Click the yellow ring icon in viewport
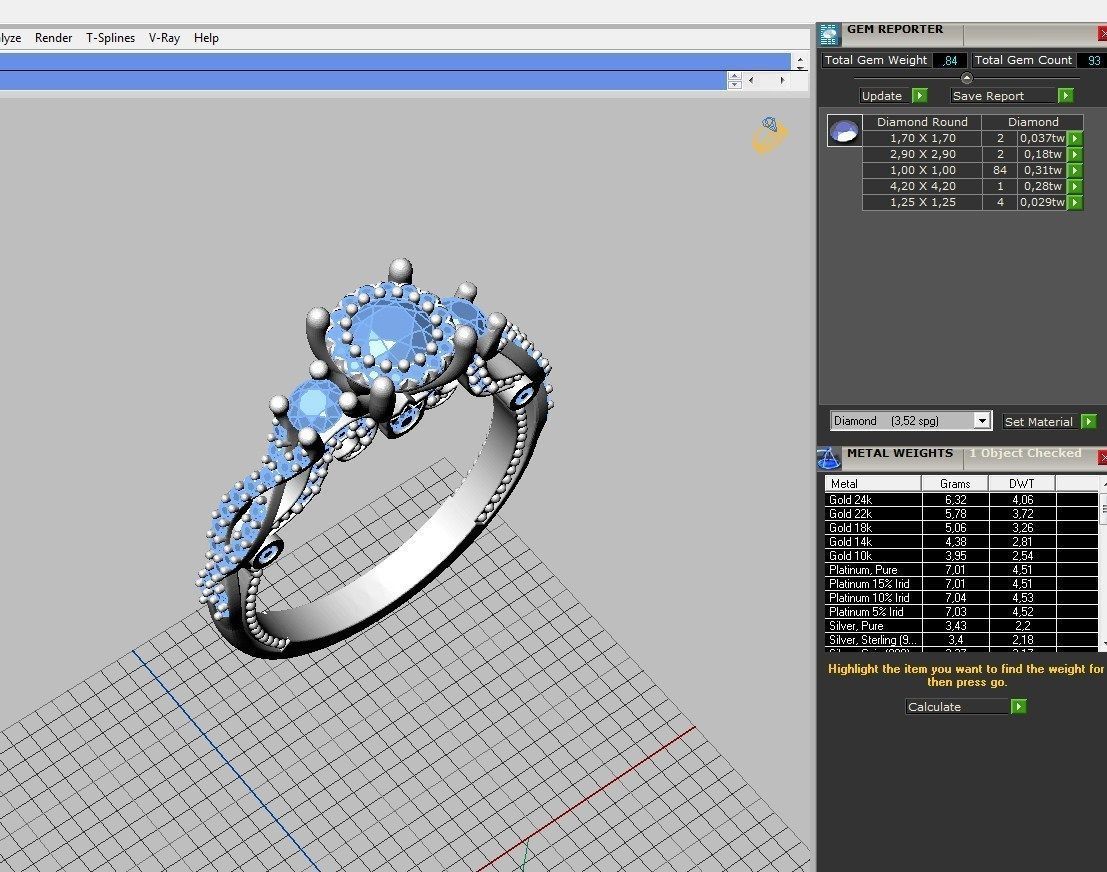 pos(769,135)
